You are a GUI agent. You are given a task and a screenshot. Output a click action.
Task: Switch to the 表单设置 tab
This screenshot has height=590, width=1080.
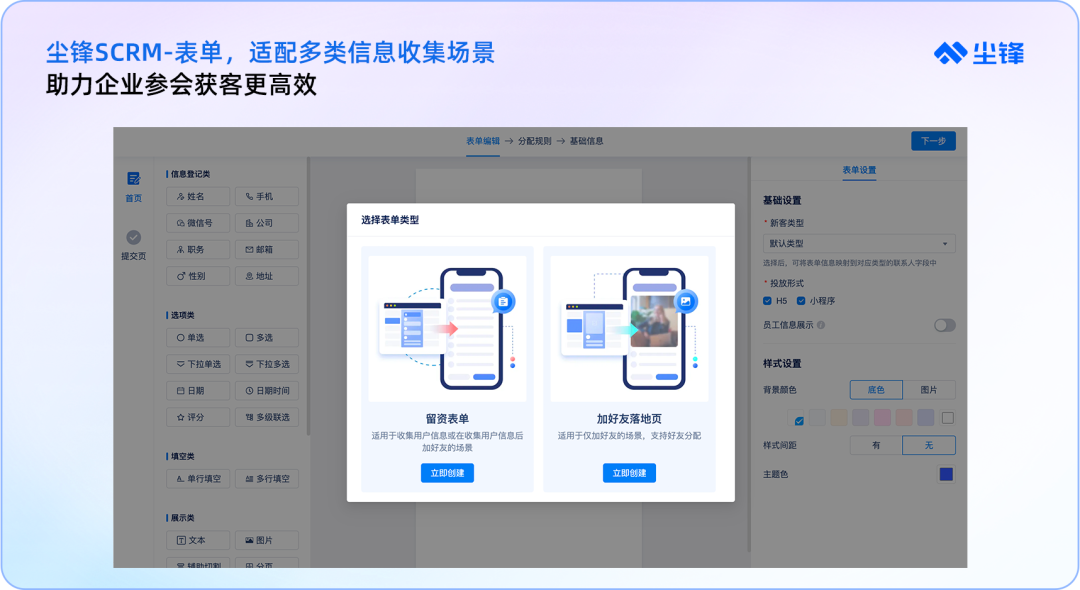[859, 170]
